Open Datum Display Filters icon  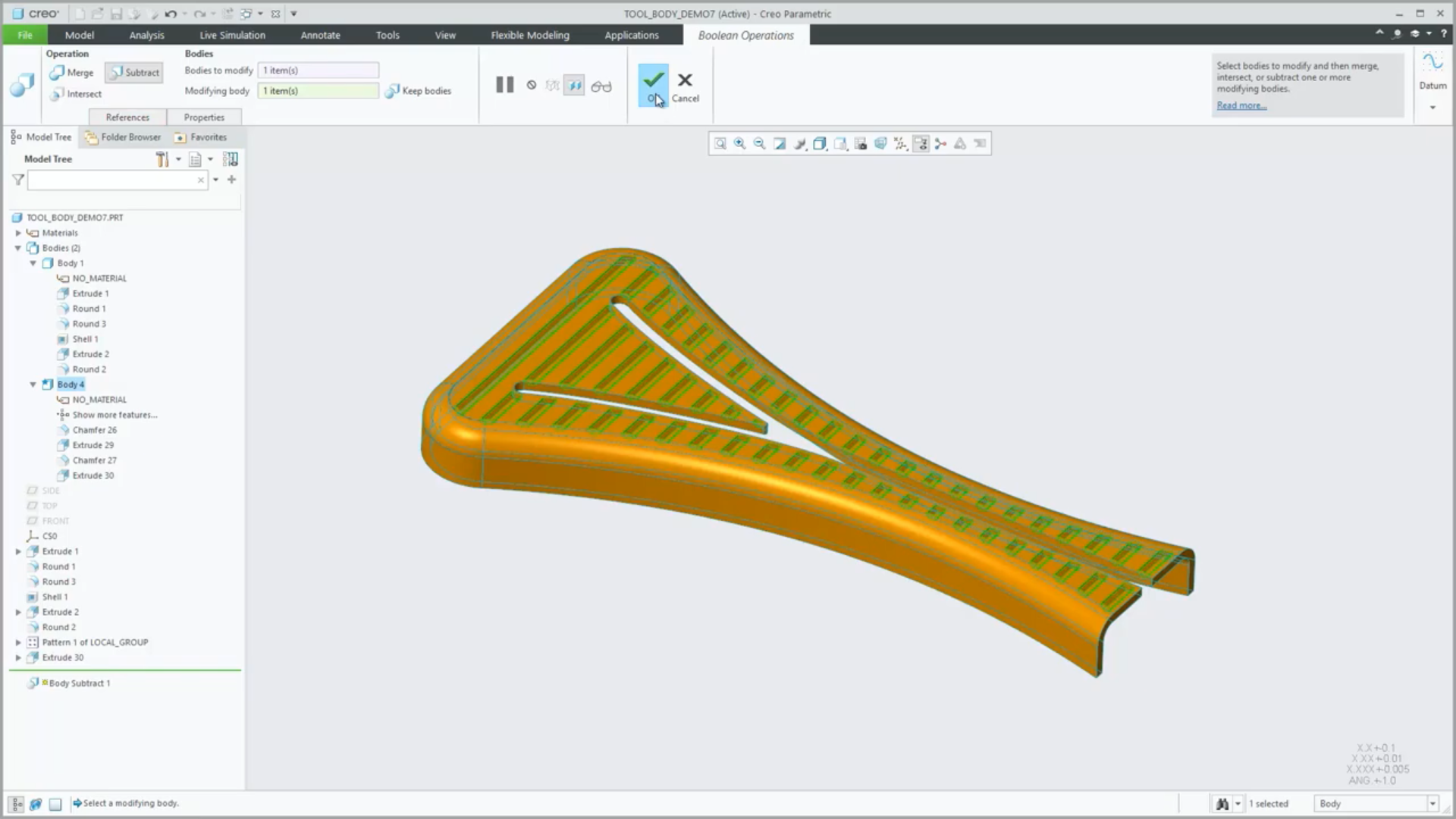(x=900, y=144)
